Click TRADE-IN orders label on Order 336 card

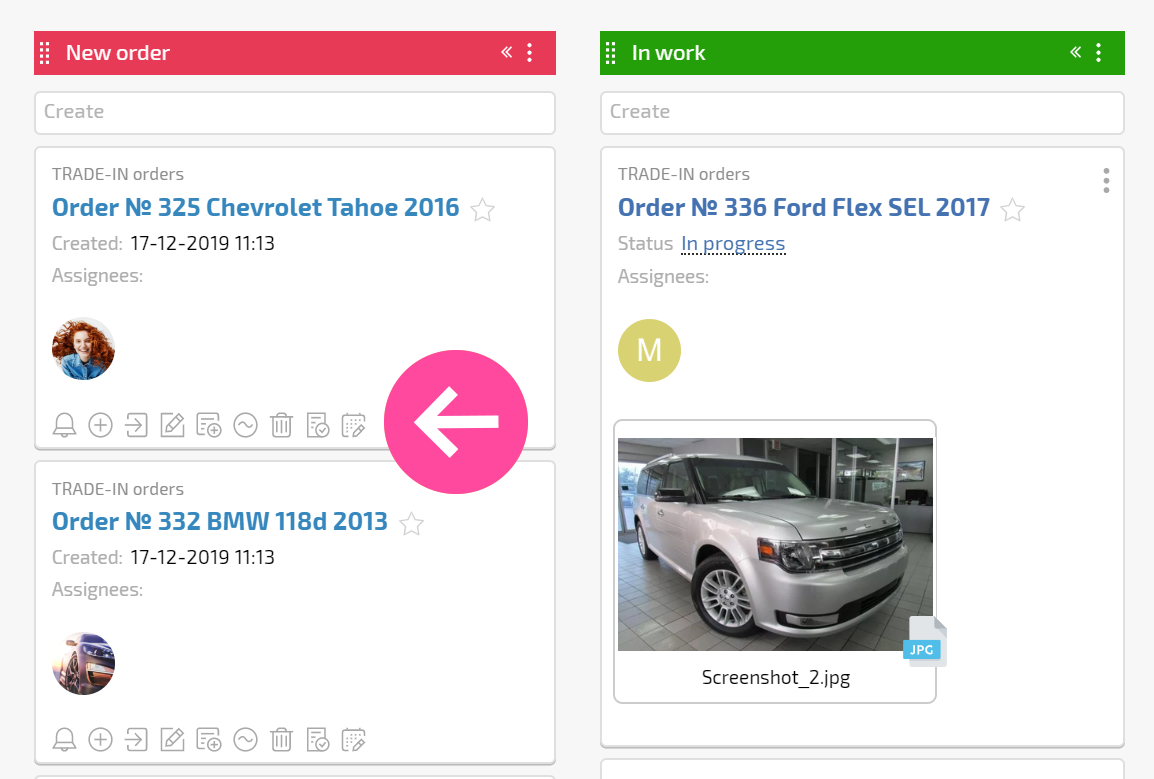684,175
